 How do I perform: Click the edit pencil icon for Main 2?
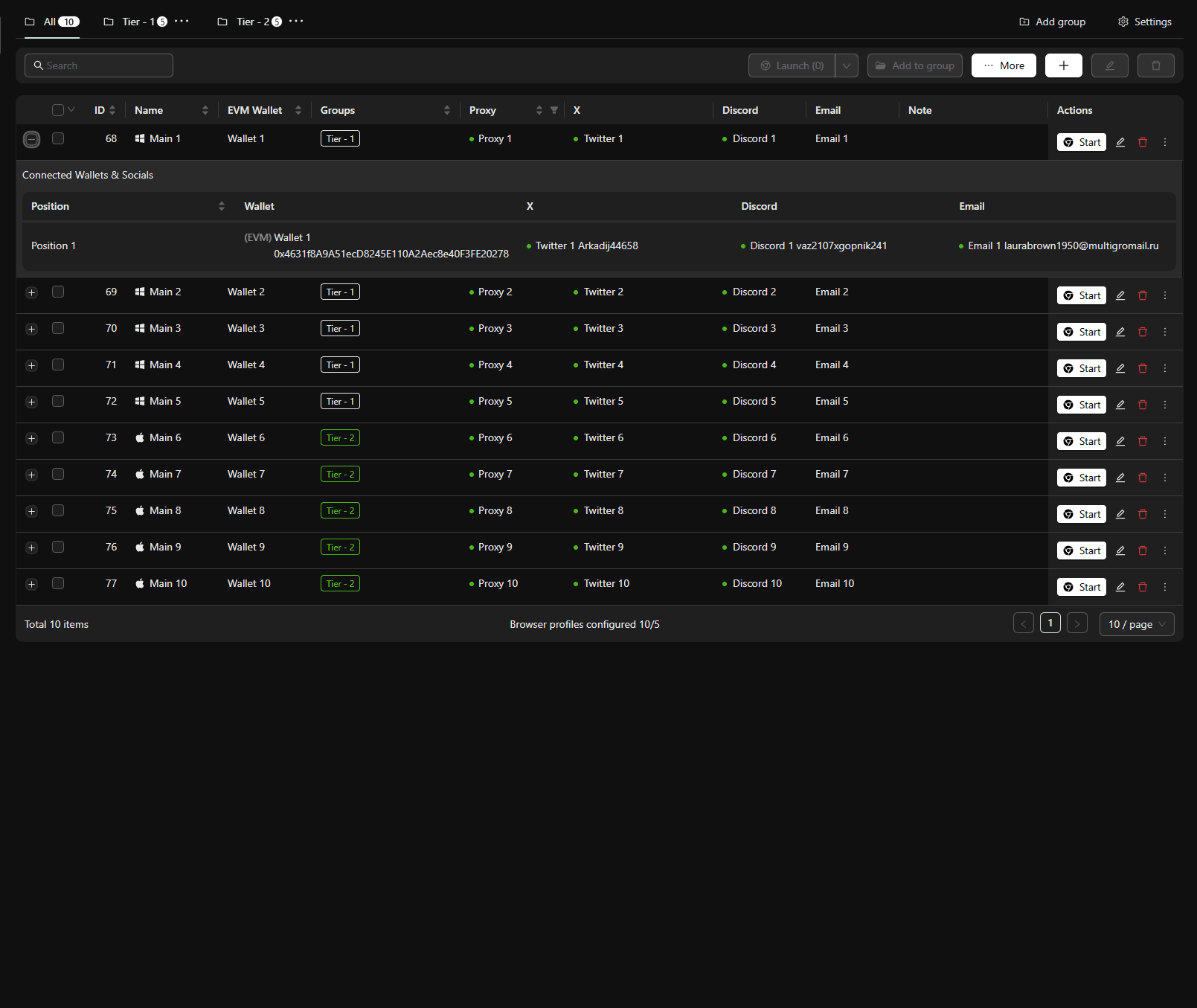click(1120, 295)
